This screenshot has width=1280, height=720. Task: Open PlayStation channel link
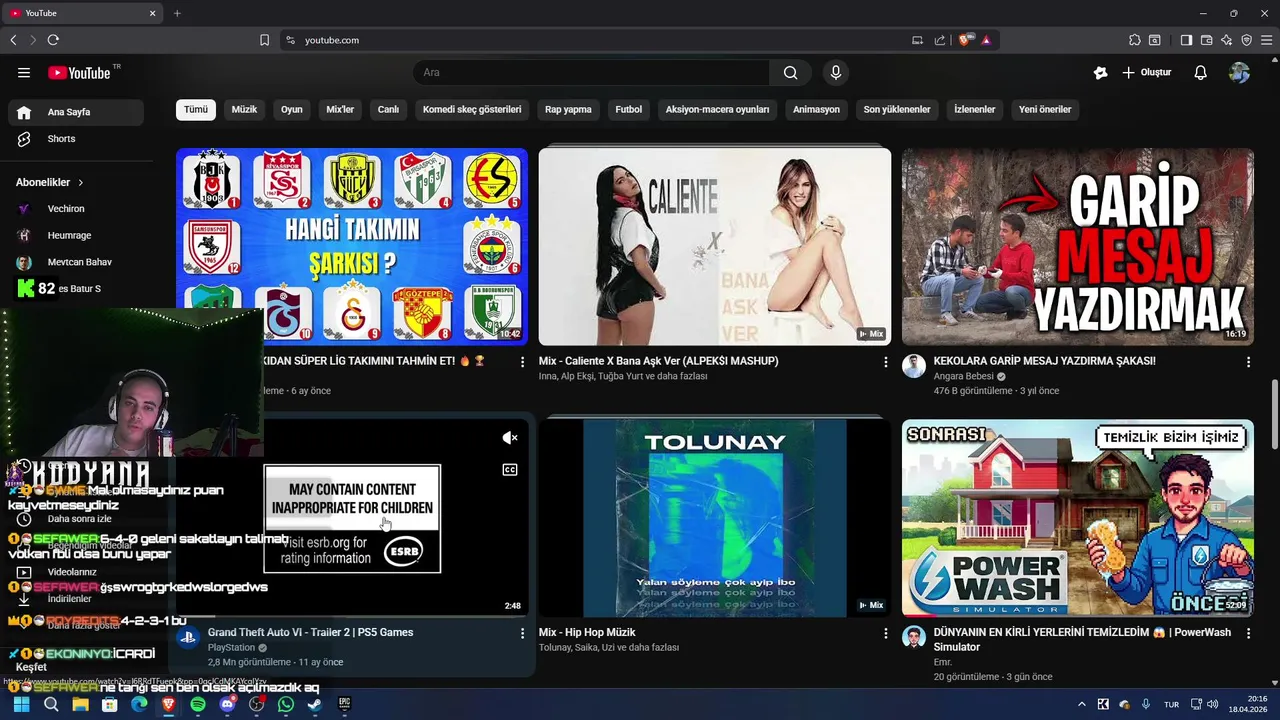point(232,648)
